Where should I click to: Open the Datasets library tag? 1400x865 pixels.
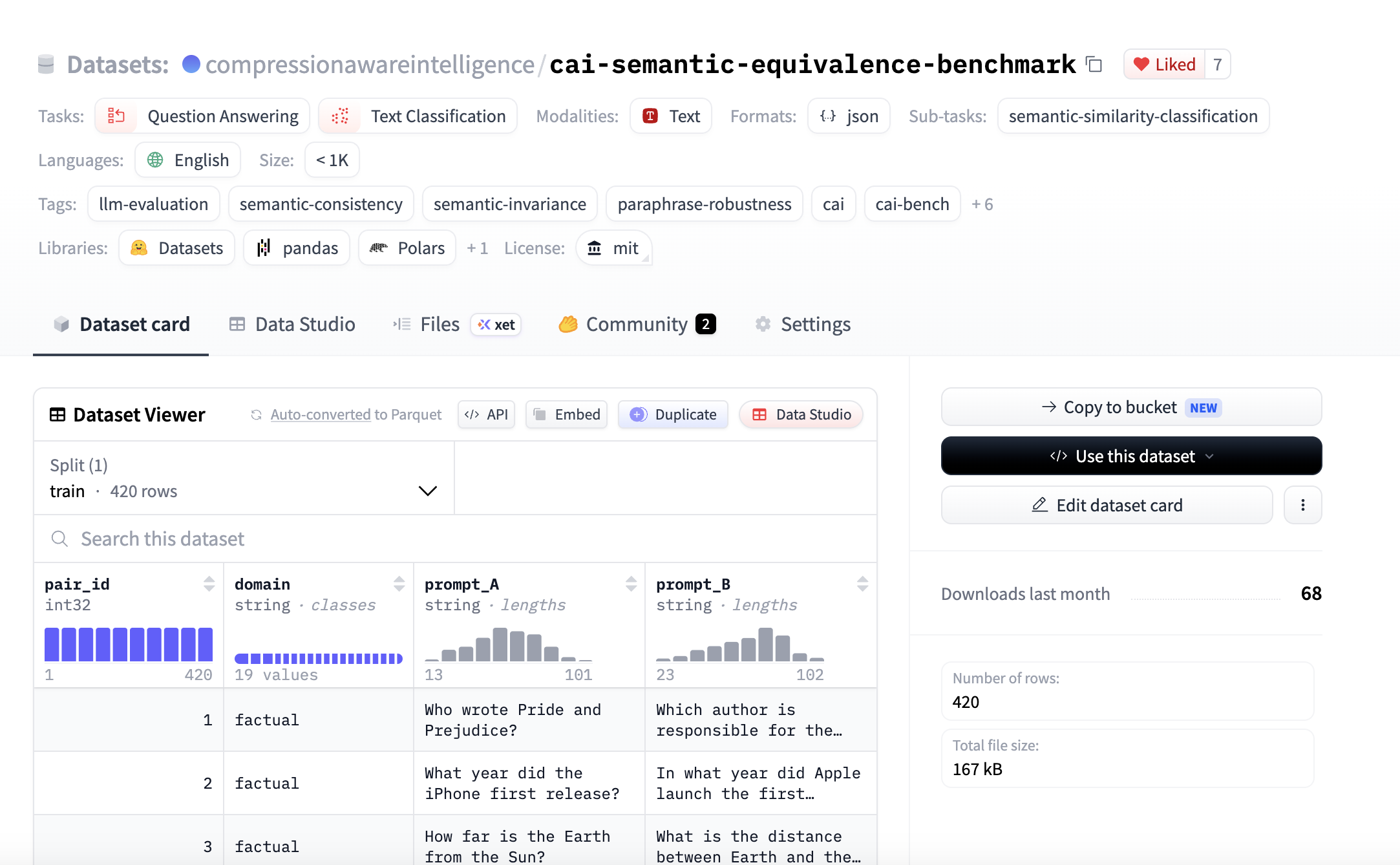coord(176,248)
